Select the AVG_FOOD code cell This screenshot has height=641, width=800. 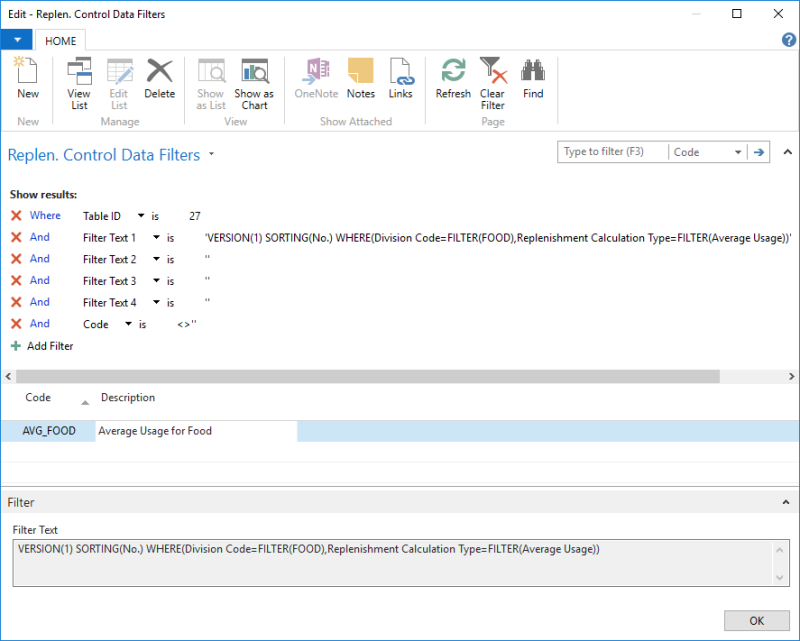click(x=49, y=431)
